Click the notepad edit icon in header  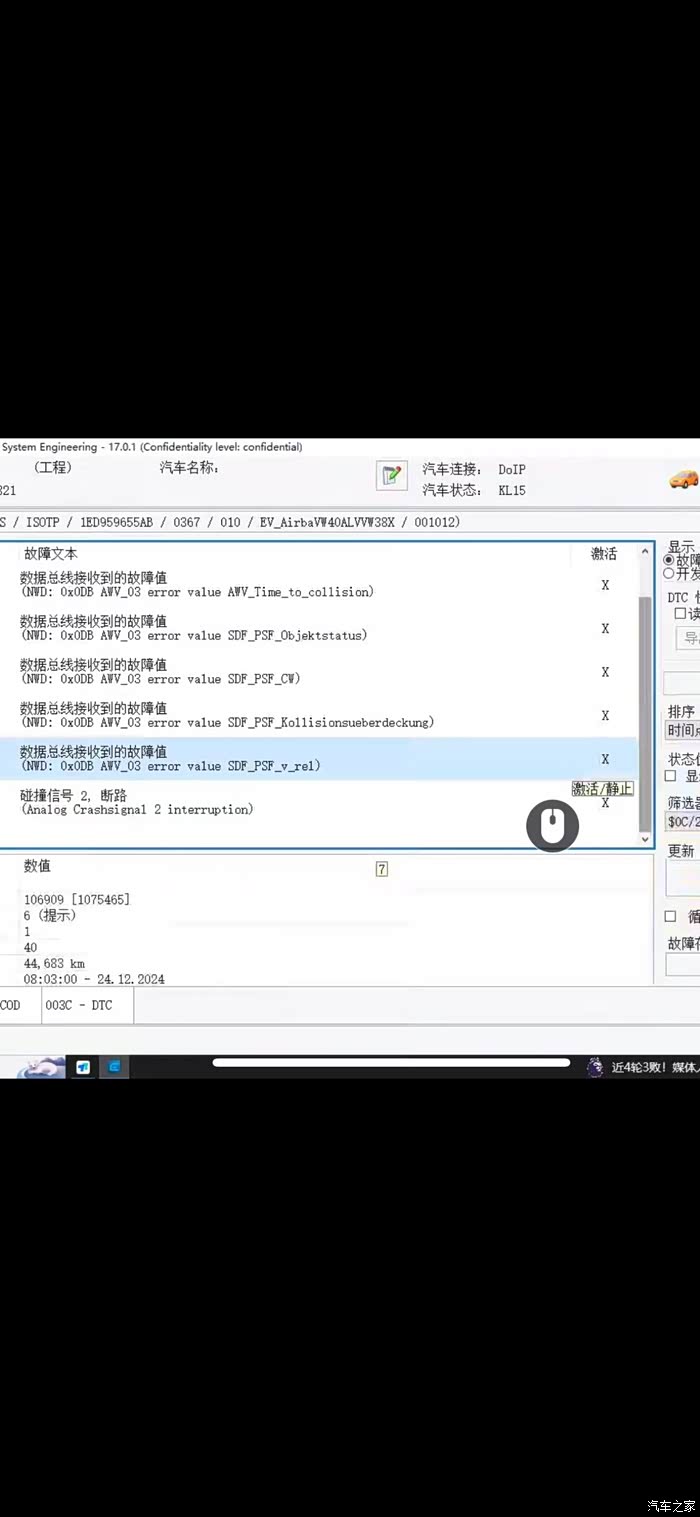391,475
